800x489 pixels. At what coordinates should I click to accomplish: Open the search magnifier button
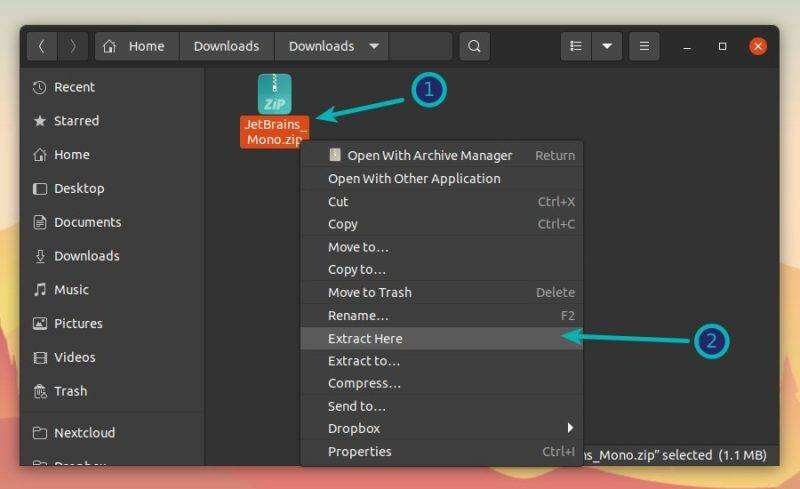pyautogui.click(x=474, y=46)
